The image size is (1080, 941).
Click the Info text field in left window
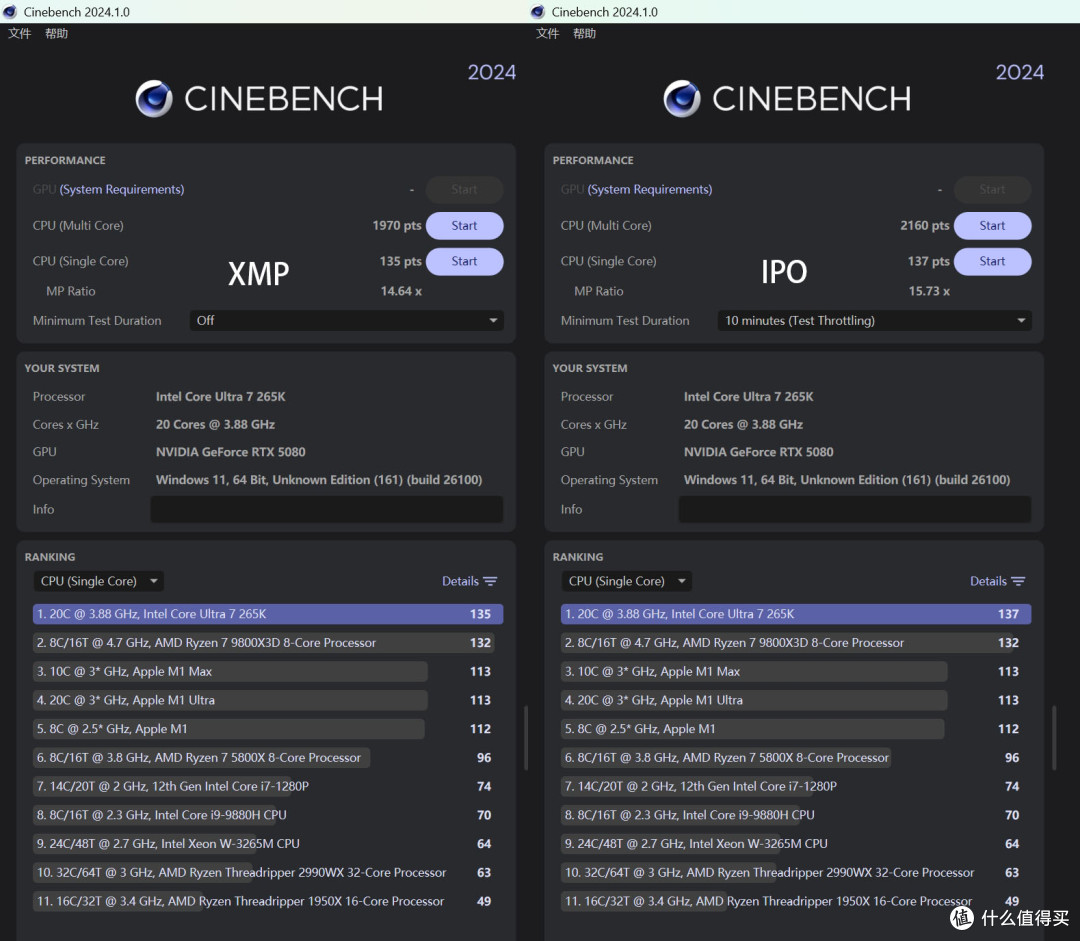click(326, 509)
